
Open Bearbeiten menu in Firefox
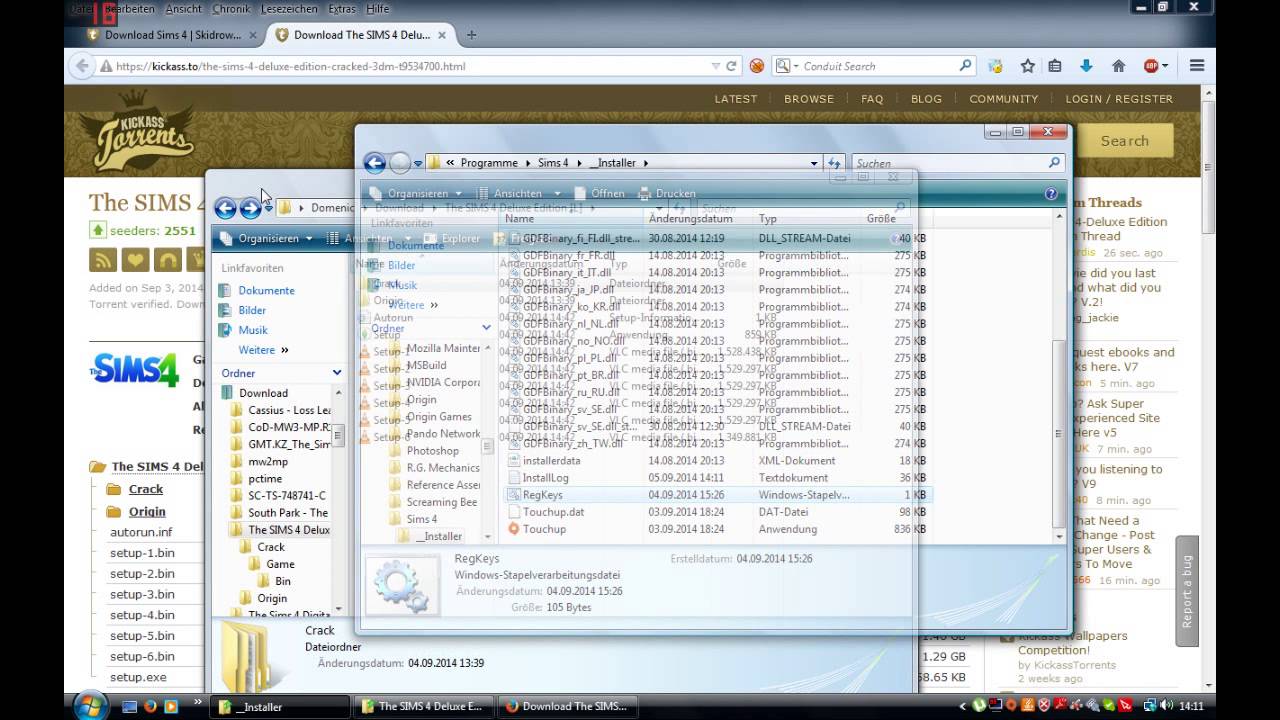tap(130, 8)
